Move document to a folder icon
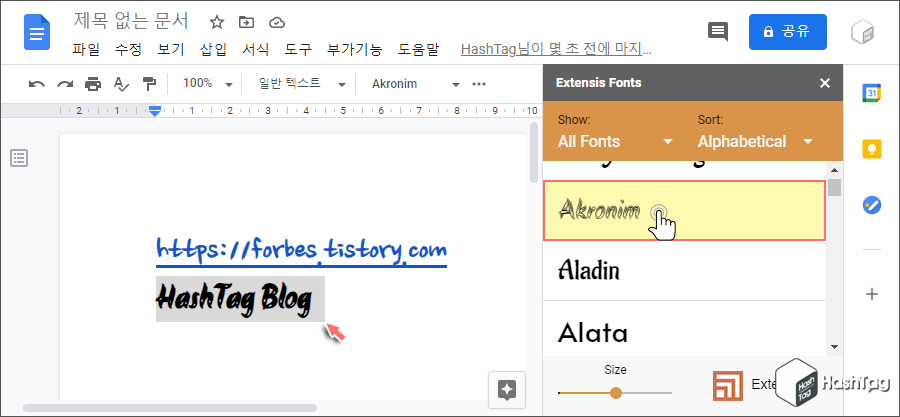The width and height of the screenshot is (900, 417). (246, 22)
